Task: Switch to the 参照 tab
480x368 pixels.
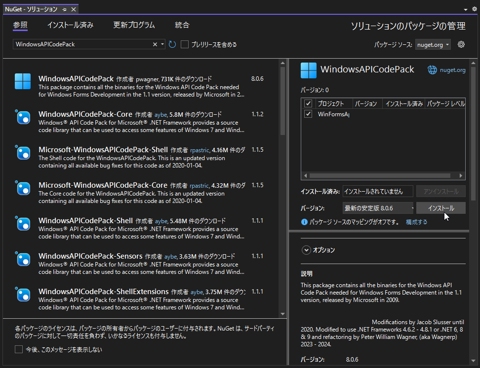Action: [x=20, y=25]
